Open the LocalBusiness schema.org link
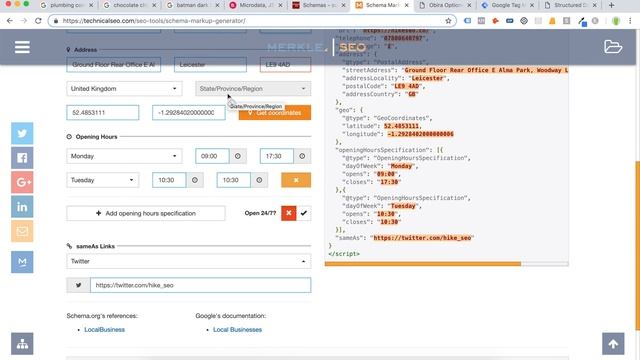 point(104,329)
